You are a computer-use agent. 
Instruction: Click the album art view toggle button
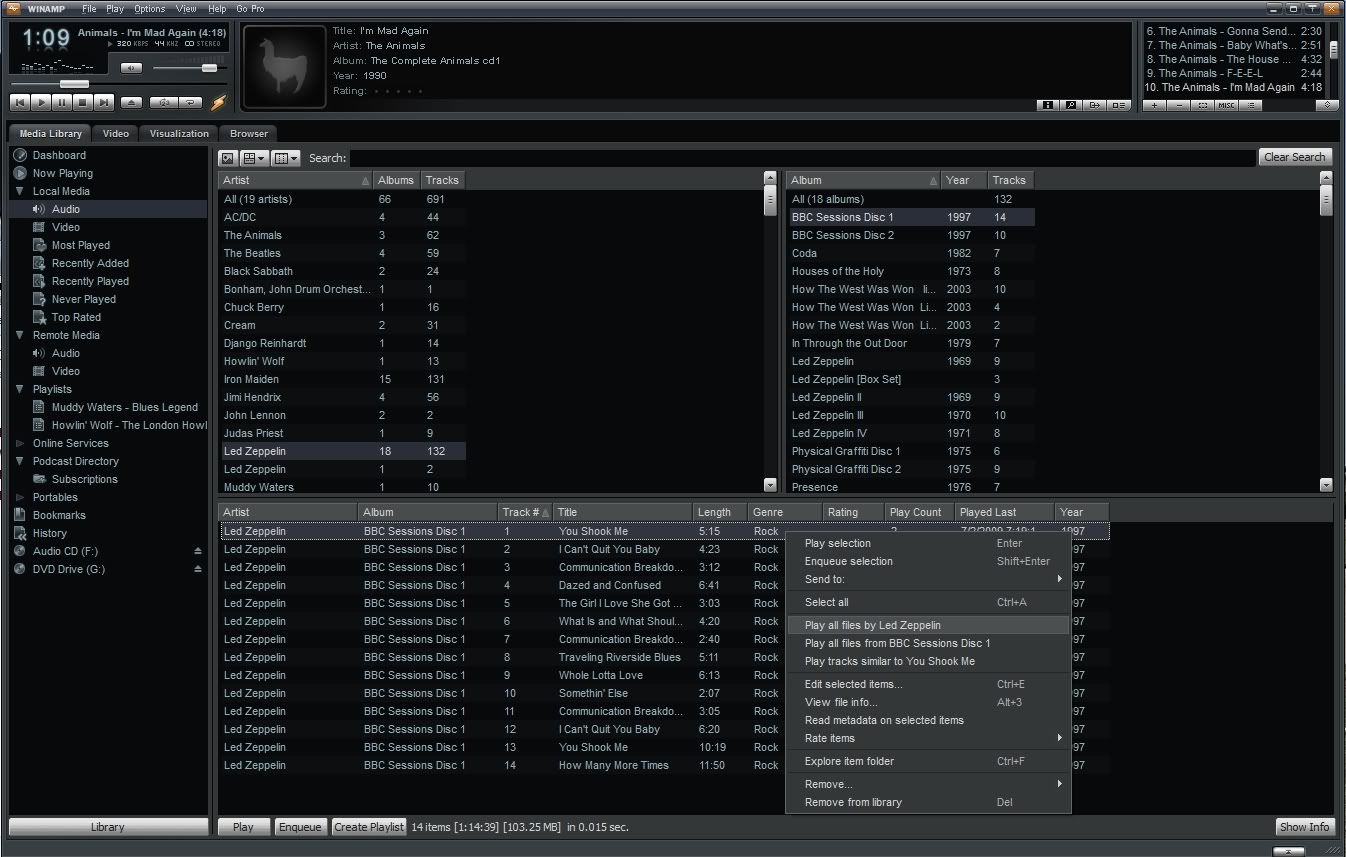click(x=228, y=158)
